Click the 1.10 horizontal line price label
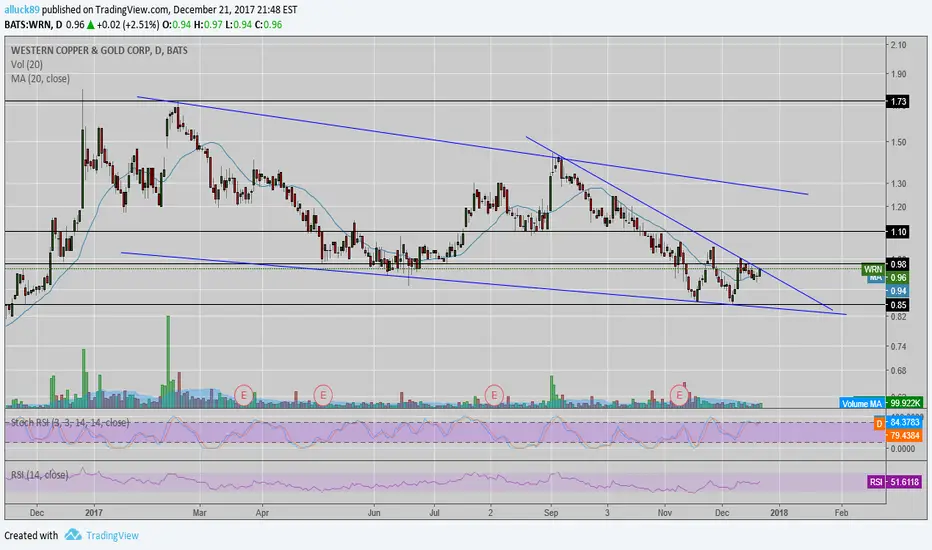Screen dimensions: 932x550 click(x=898, y=232)
